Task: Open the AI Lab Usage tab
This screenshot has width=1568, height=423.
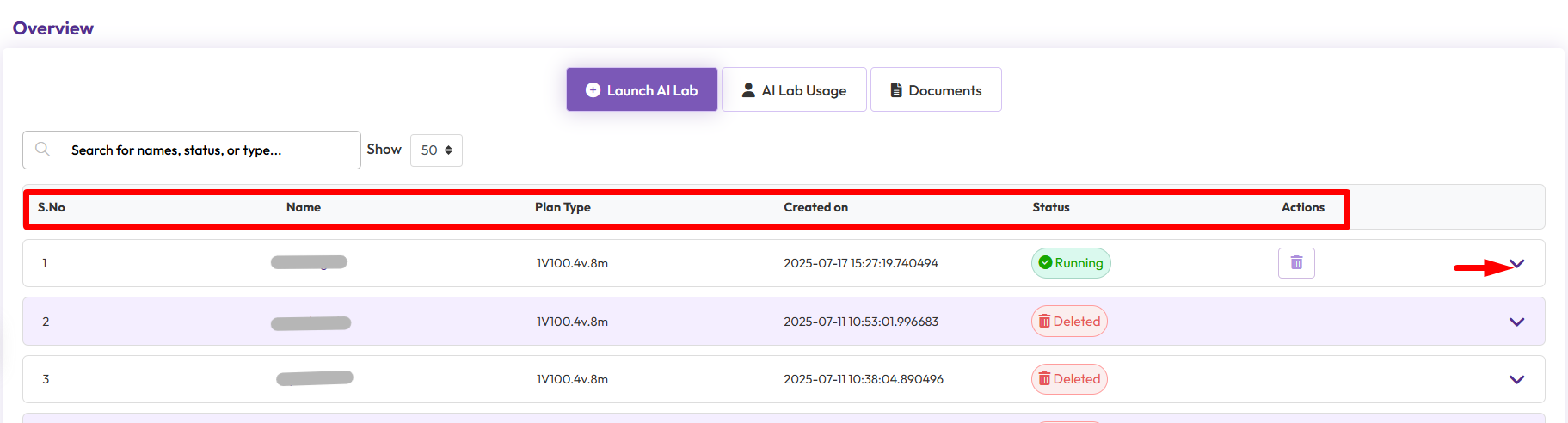Action: [x=794, y=90]
